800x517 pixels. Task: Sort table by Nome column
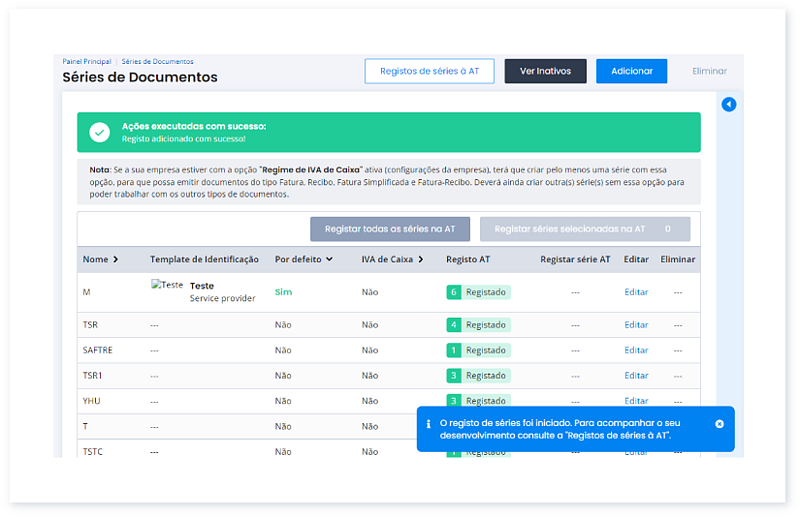click(100, 259)
